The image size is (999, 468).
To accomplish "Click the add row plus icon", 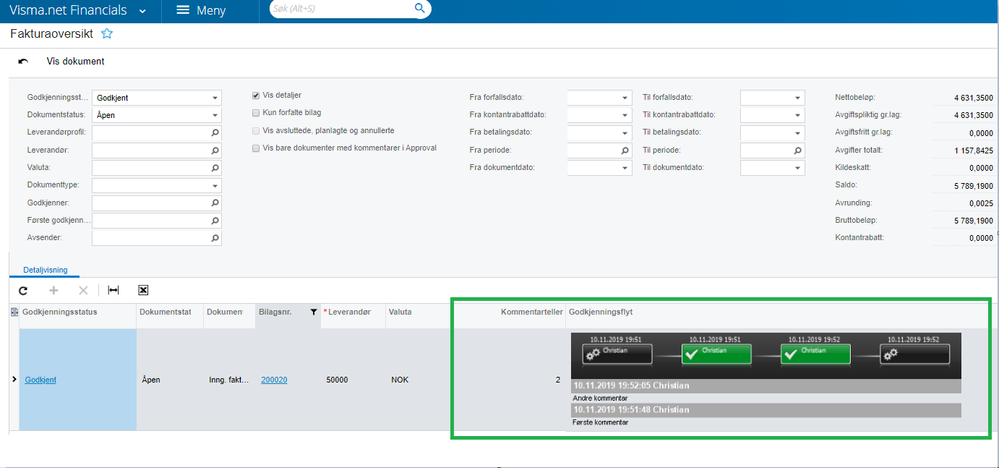I will coord(54,290).
